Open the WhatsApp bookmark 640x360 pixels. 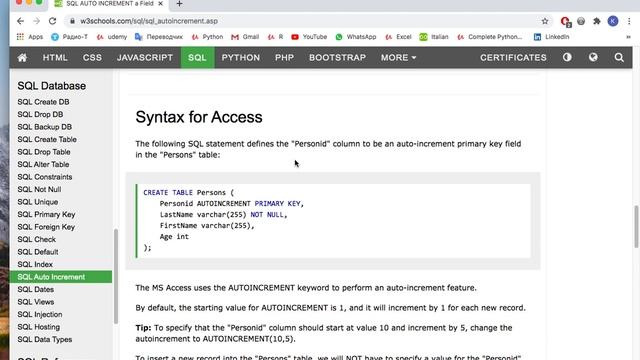click(356, 37)
